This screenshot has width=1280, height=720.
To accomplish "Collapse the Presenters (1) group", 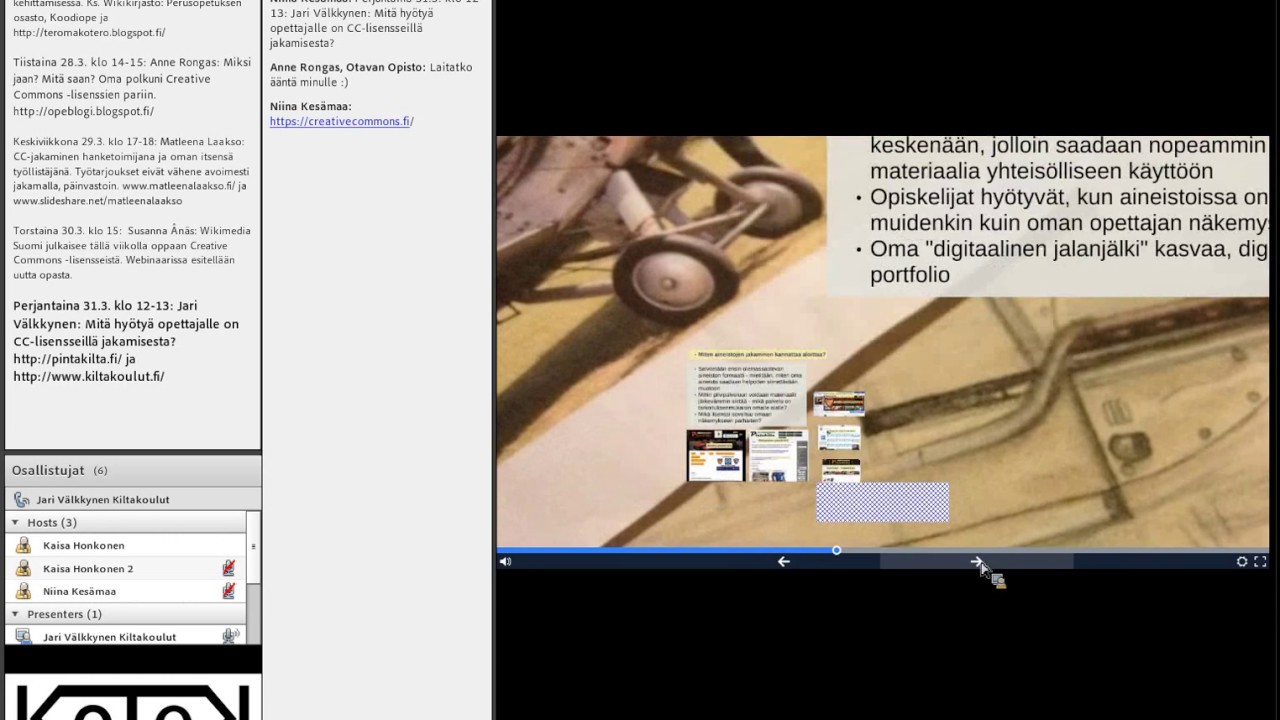I will (15, 614).
